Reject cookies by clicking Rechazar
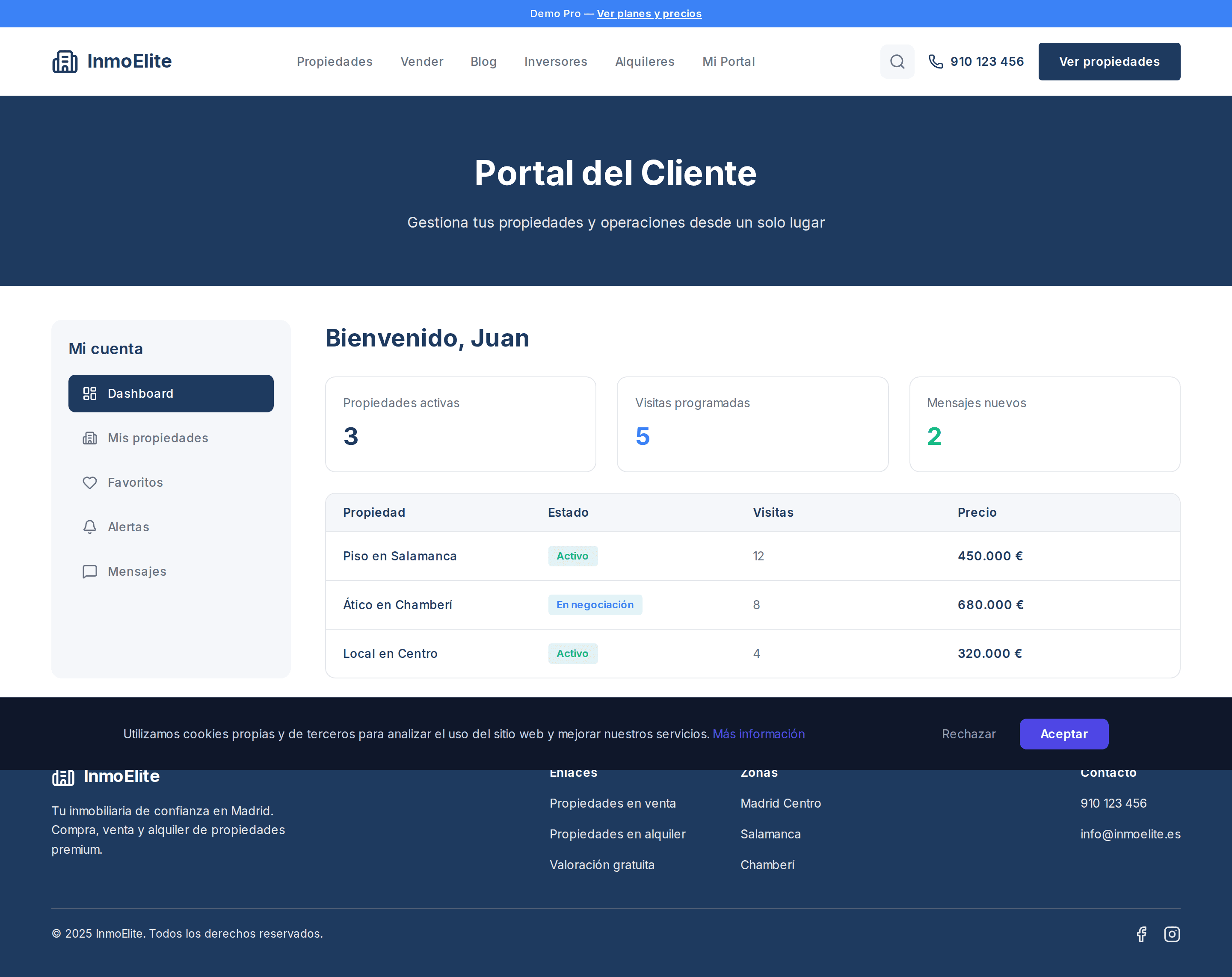 click(968, 734)
